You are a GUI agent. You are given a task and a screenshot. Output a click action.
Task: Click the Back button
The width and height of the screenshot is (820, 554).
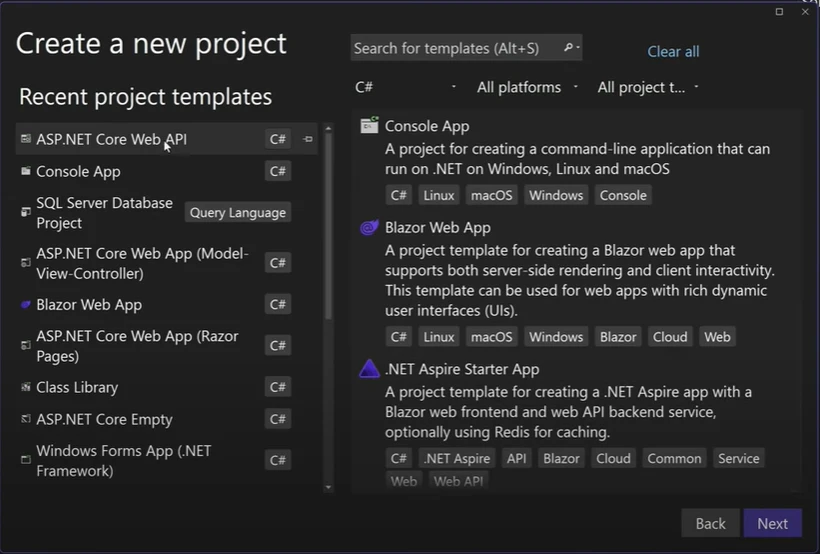point(710,523)
